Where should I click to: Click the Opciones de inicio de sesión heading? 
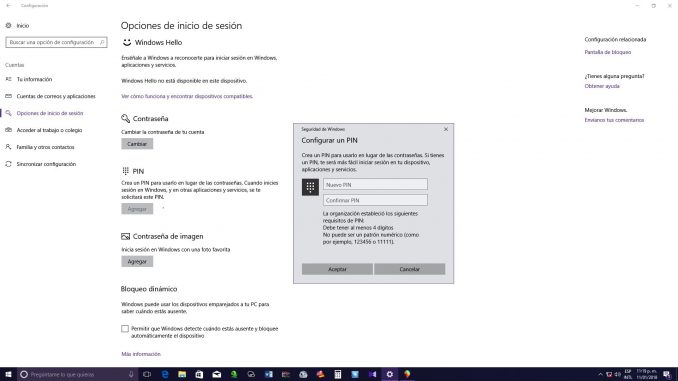click(x=181, y=26)
